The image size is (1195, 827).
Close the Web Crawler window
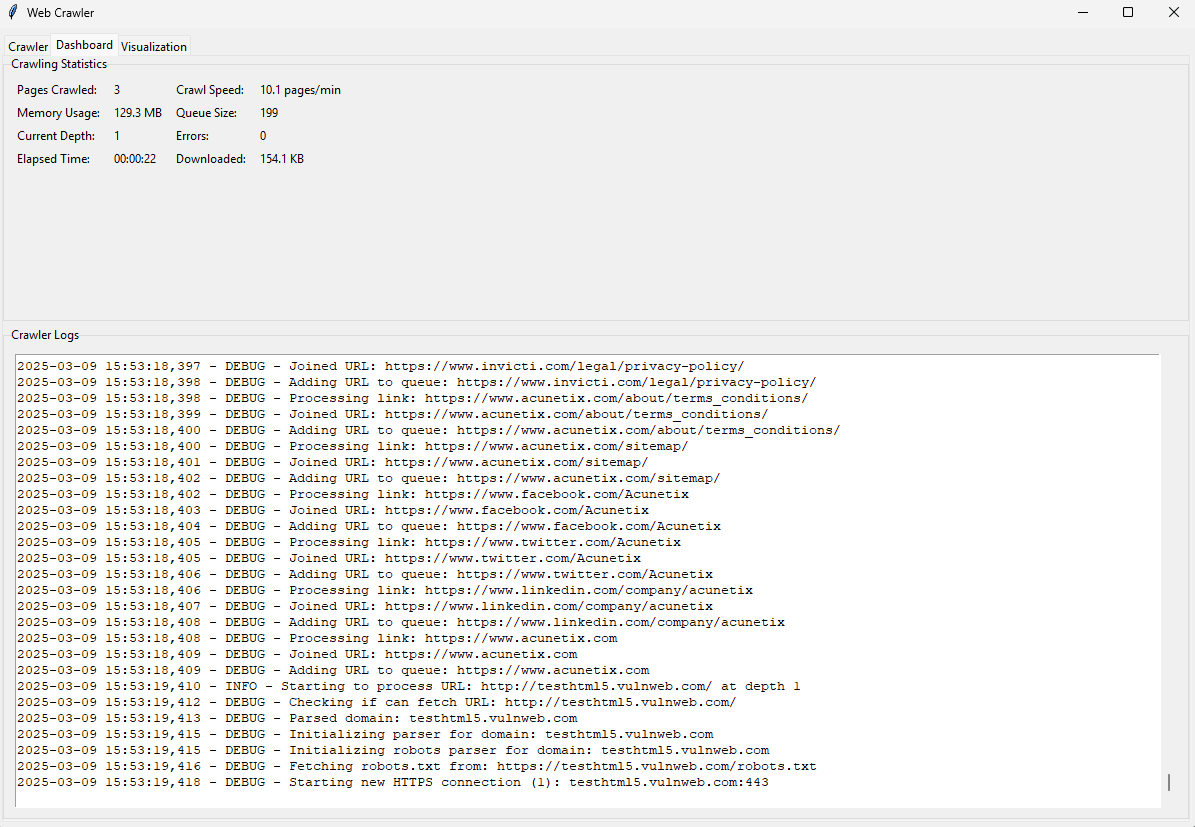[x=1173, y=12]
